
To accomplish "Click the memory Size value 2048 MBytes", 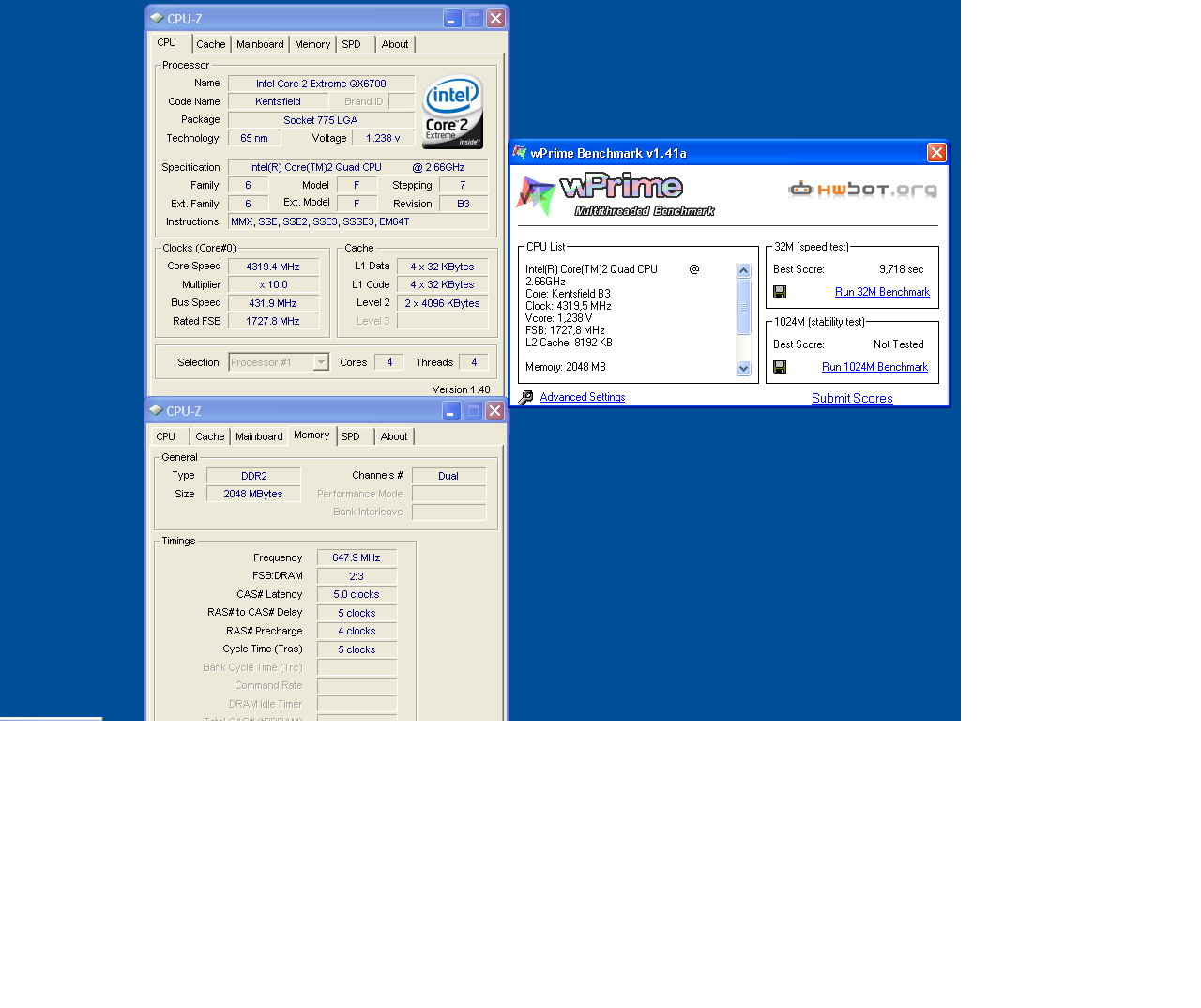I will [253, 494].
